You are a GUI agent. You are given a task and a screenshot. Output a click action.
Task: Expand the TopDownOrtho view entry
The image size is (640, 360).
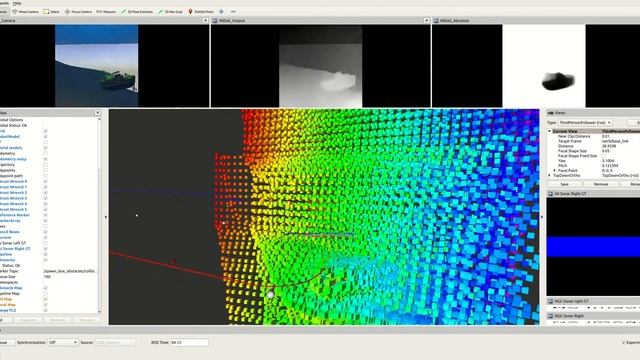click(550, 176)
